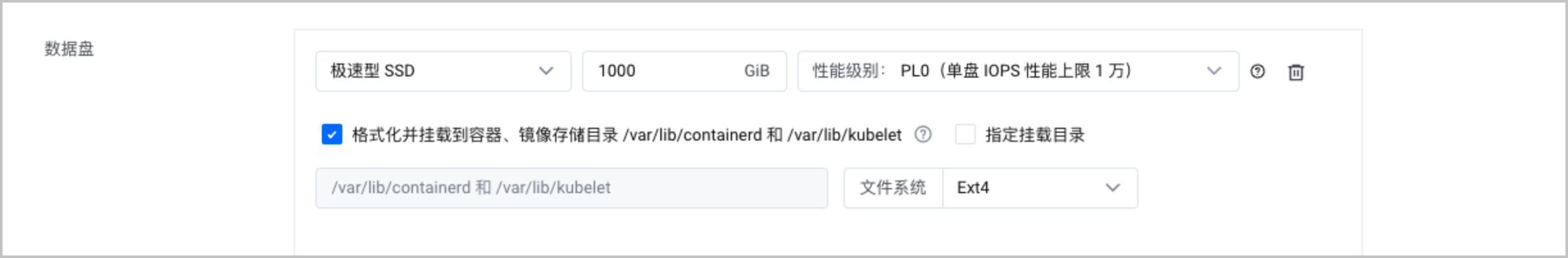Screen dimensions: 1568x258
Task: Click the disabled /var/lib/containerd path field
Action: click(x=571, y=188)
